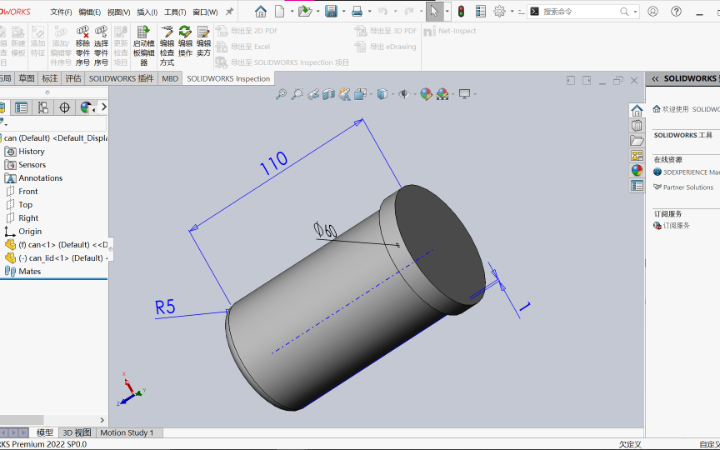Activate the Select cursor tool
Viewport: 720px width, 450px height.
[434, 11]
